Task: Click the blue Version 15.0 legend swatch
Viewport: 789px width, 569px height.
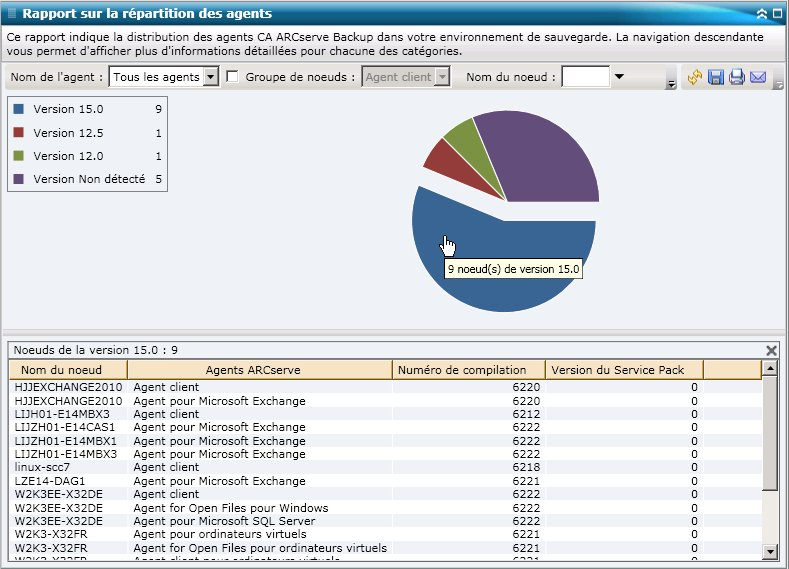Action: (x=19, y=108)
